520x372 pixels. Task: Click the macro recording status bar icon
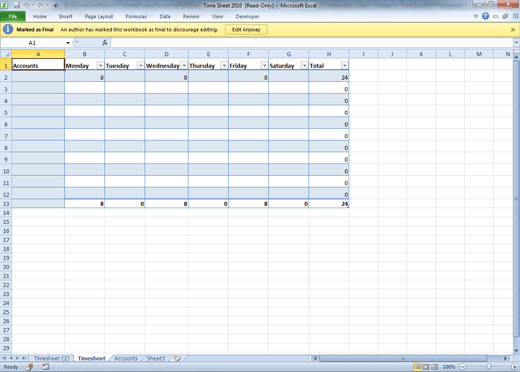(x=45, y=367)
